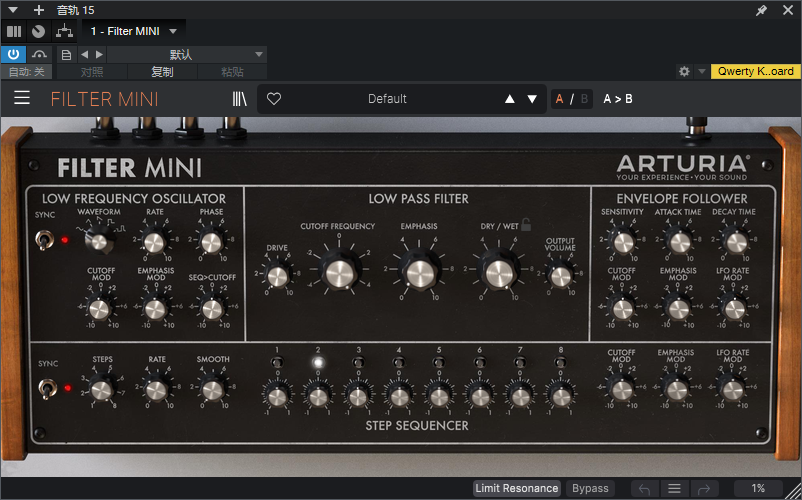Image resolution: width=802 pixels, height=500 pixels.
Task: Click the CPU meter 1% display
Action: pyautogui.click(x=758, y=488)
